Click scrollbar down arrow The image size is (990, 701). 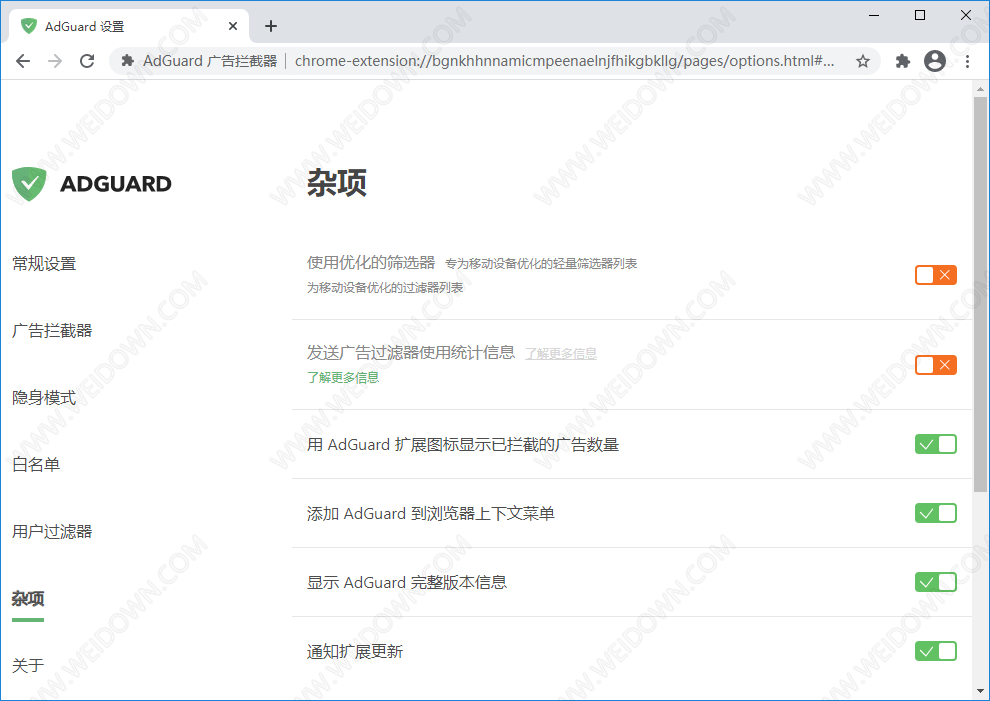[980, 691]
